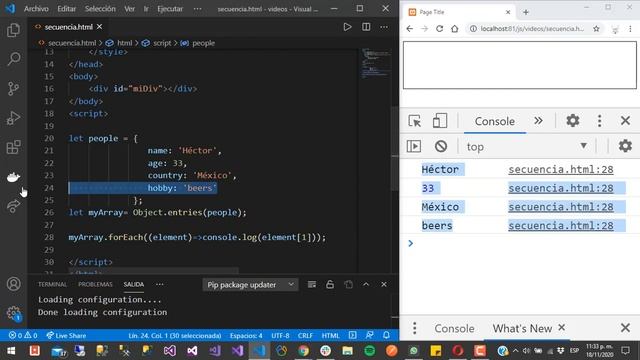This screenshot has width=640, height=360.
Task: Open the Ejecutar menu
Action: [170, 9]
